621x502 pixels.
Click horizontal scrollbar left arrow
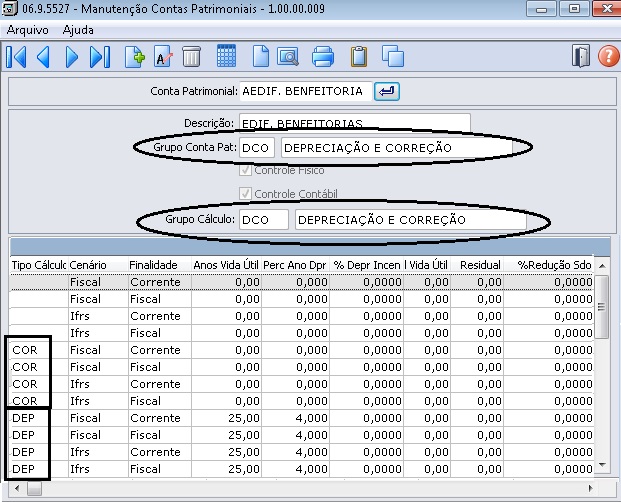(x=17, y=489)
